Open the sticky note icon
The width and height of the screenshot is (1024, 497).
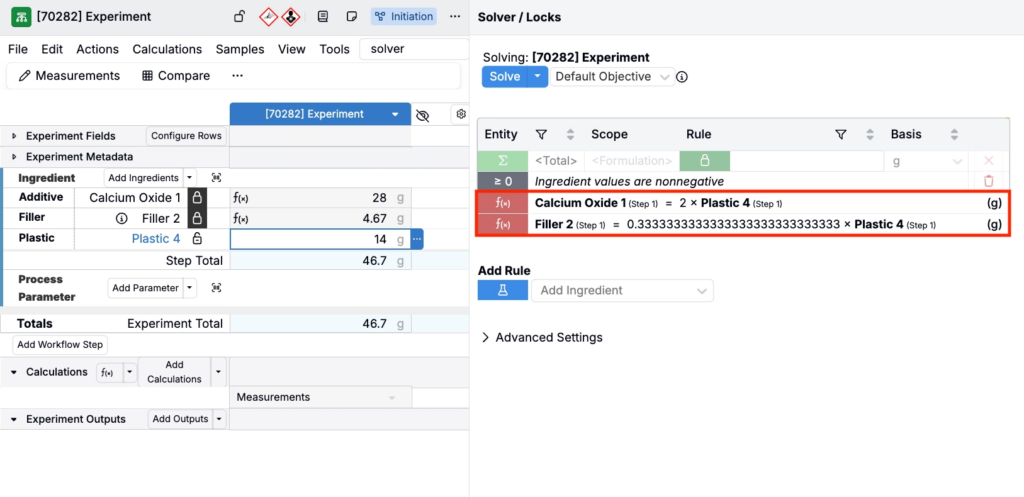[351, 17]
